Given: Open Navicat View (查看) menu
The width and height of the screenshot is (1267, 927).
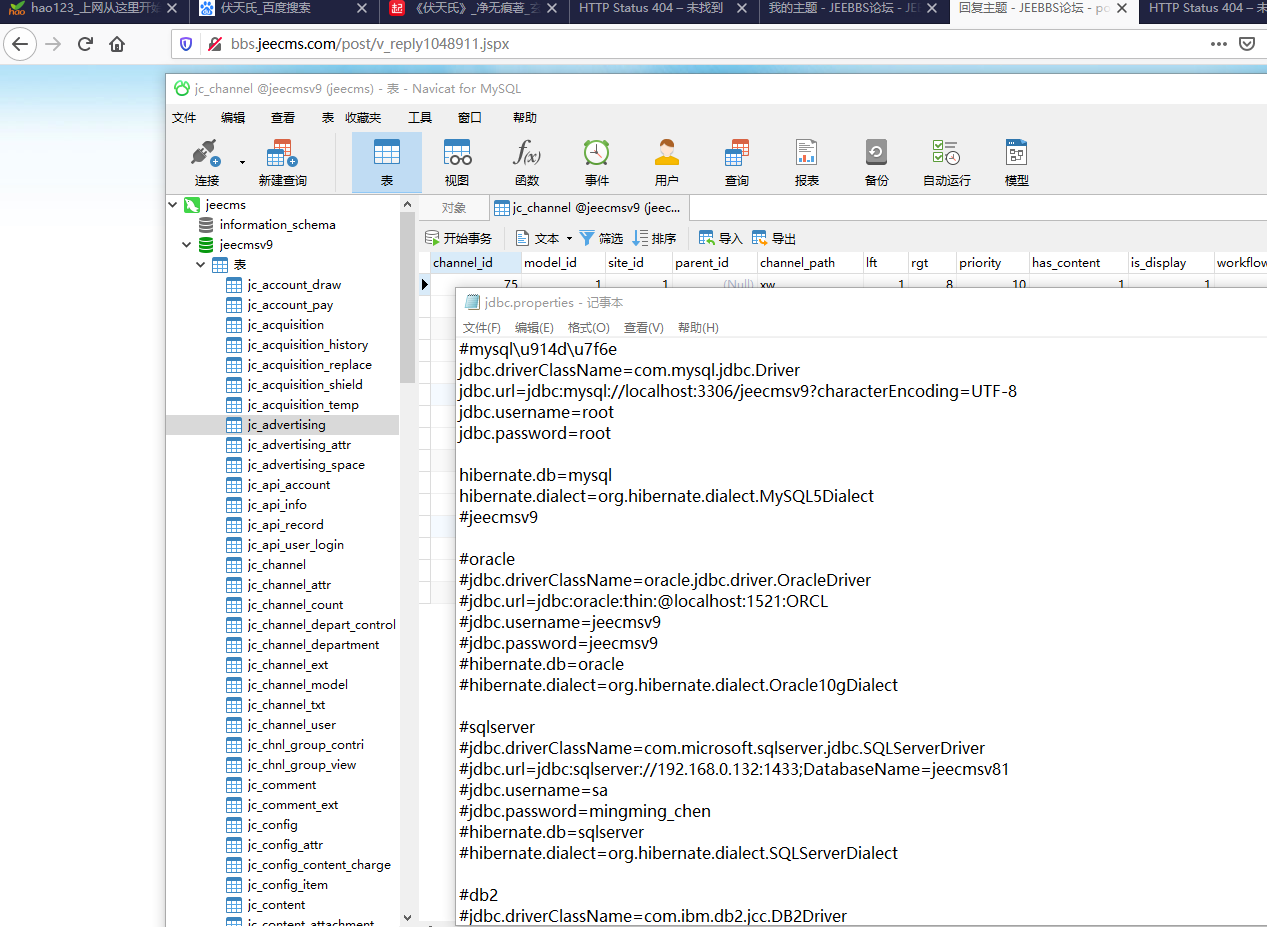Looking at the screenshot, I should pos(283,117).
